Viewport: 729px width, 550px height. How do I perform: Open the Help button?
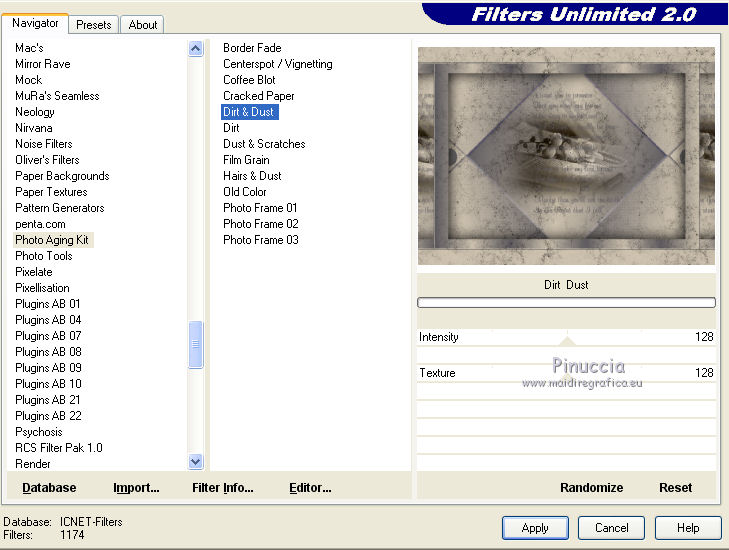(688, 528)
